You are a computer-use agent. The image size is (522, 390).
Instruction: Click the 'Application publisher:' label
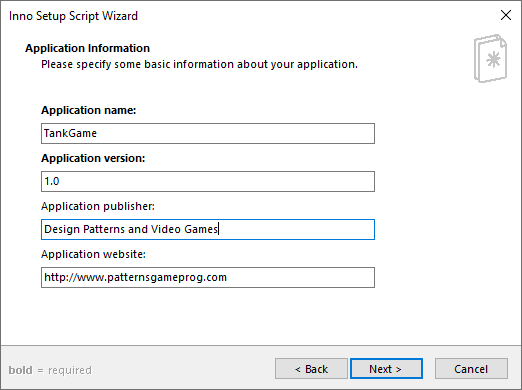pyautogui.click(x=98, y=206)
